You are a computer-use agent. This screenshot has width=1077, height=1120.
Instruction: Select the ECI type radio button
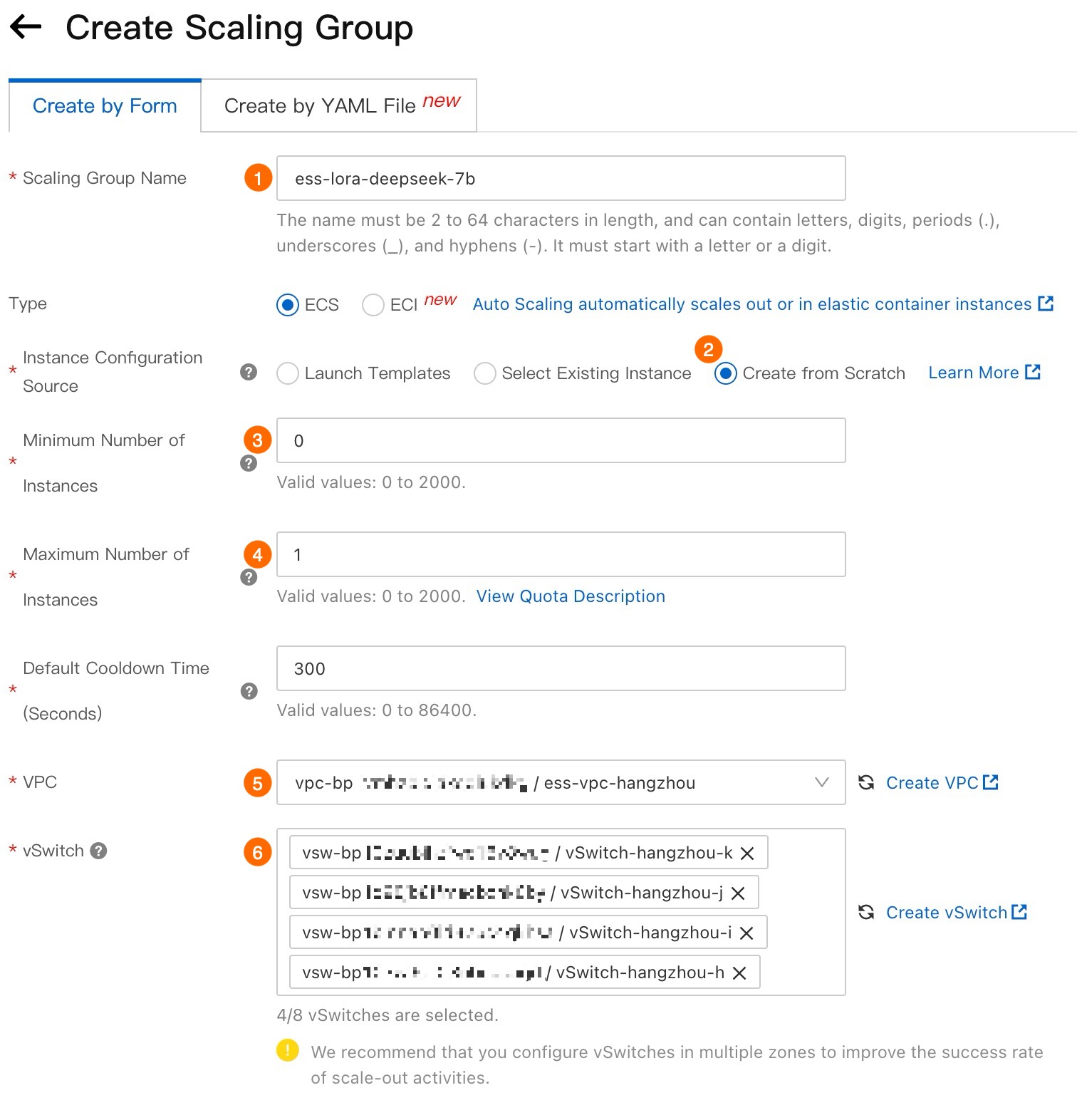tap(373, 305)
